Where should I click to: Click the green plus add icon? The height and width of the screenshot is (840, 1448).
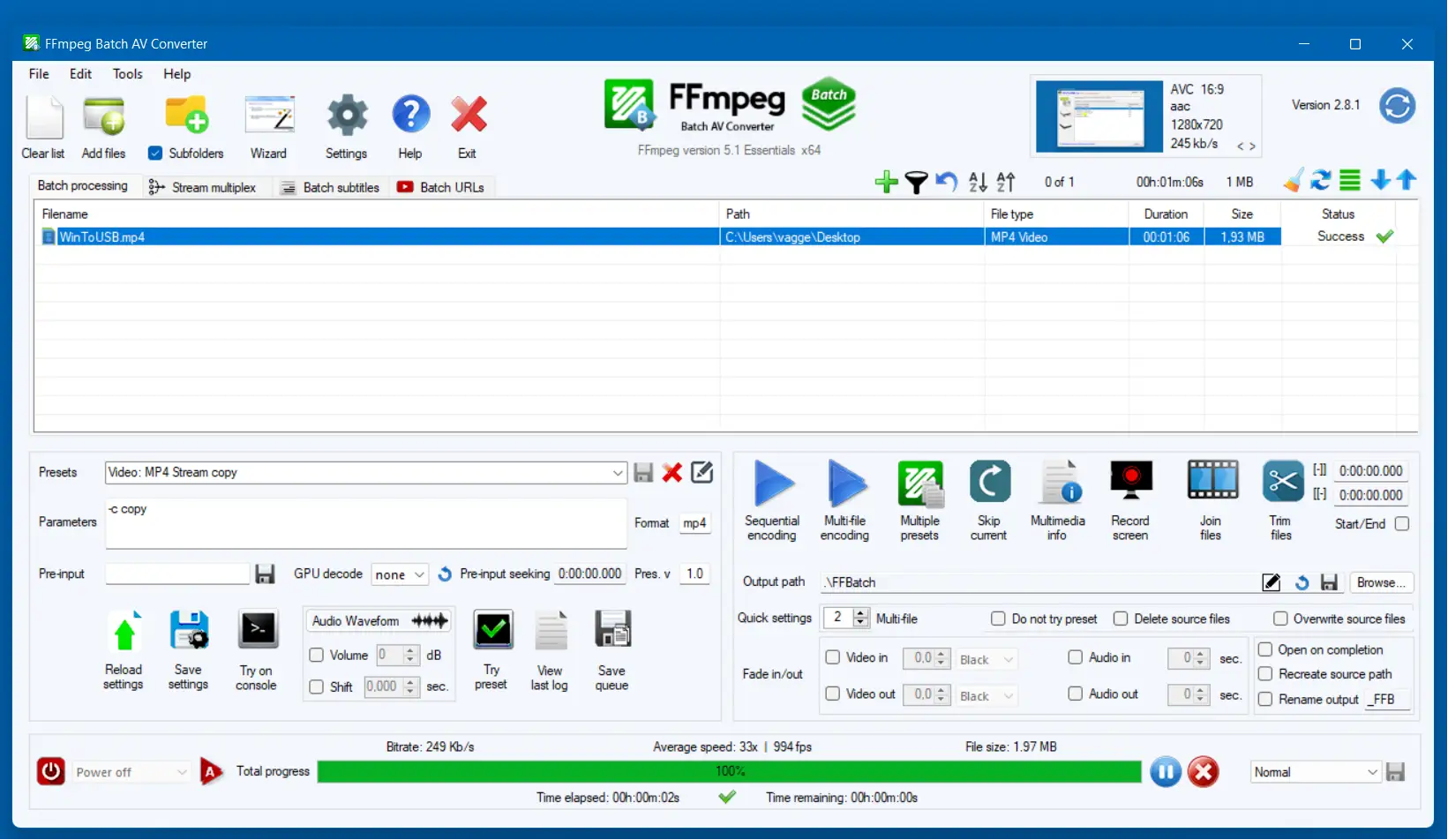(886, 182)
